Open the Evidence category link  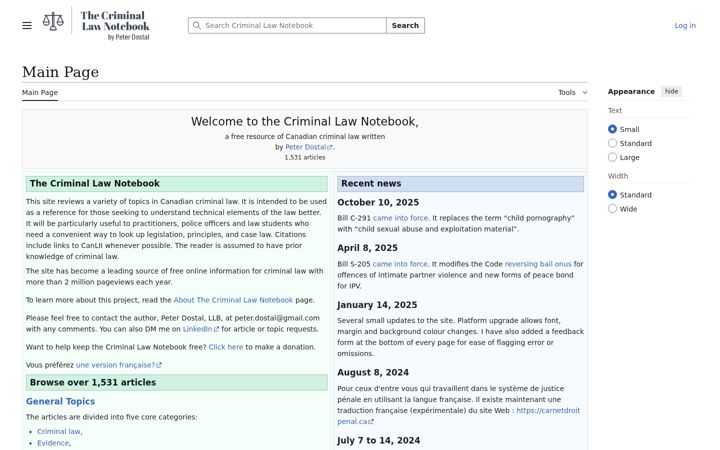53,443
